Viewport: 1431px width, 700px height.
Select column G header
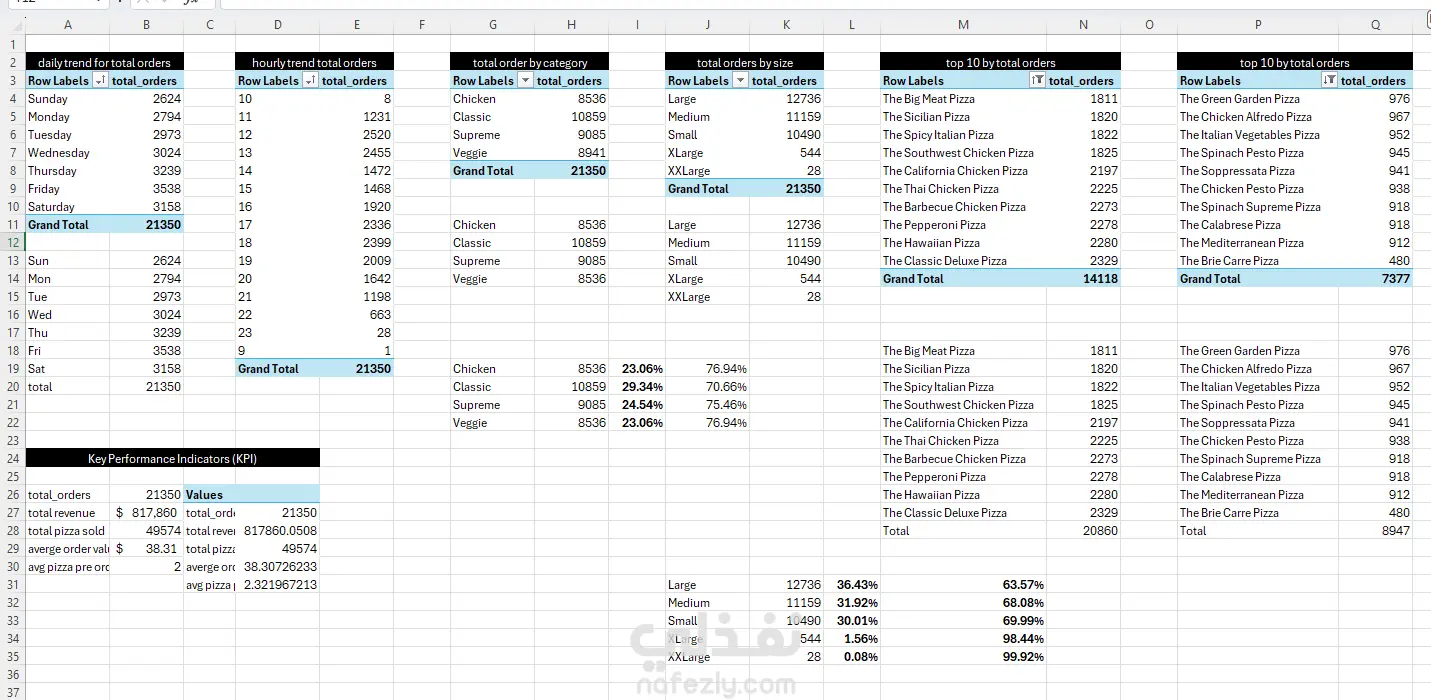(x=492, y=24)
